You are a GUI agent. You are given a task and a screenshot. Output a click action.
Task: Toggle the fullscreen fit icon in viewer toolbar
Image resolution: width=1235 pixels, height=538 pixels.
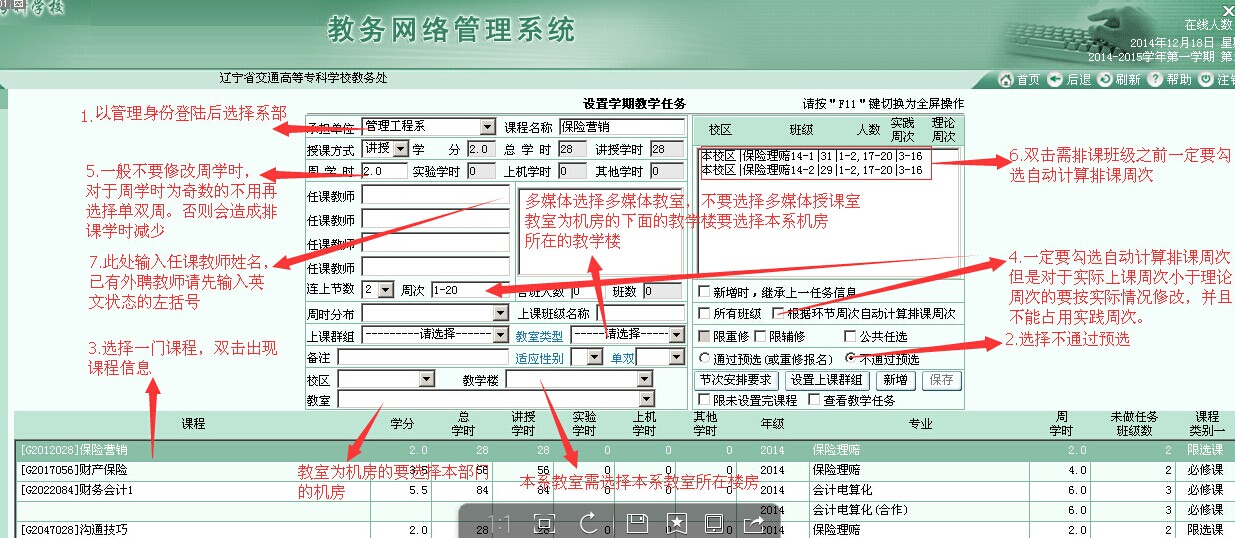[x=544, y=522]
